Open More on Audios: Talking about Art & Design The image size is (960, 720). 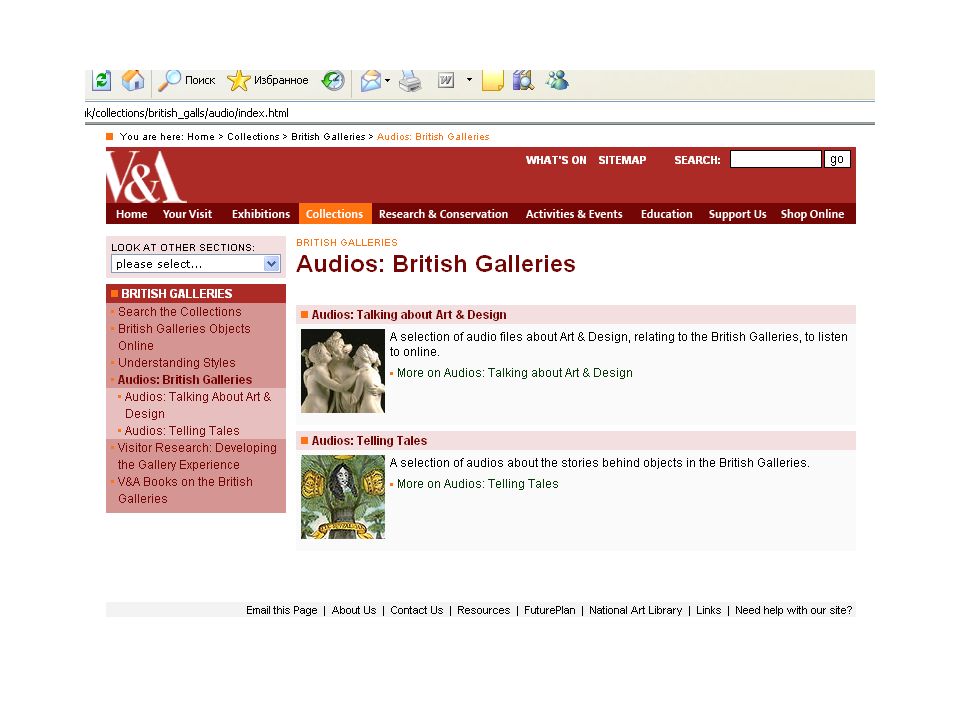tap(514, 373)
